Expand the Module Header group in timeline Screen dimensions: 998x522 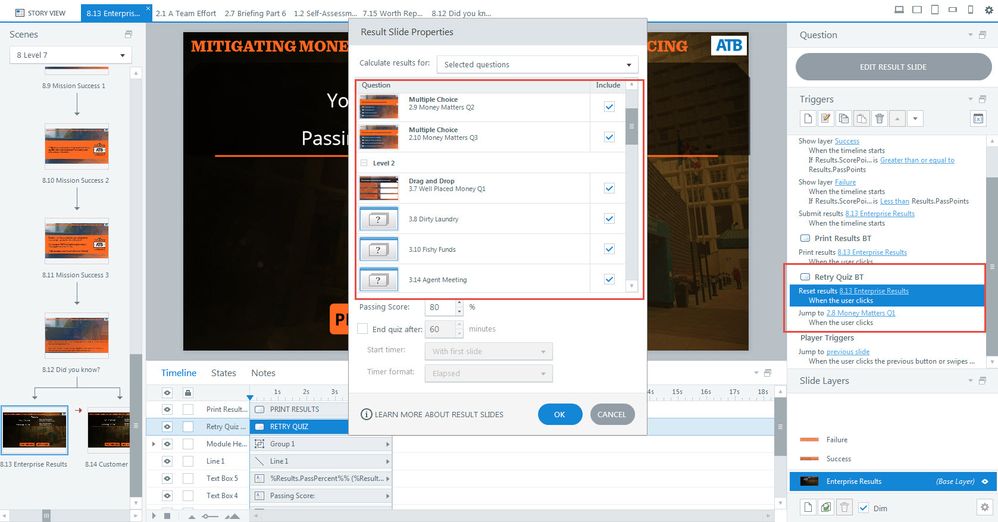pyautogui.click(x=153, y=444)
